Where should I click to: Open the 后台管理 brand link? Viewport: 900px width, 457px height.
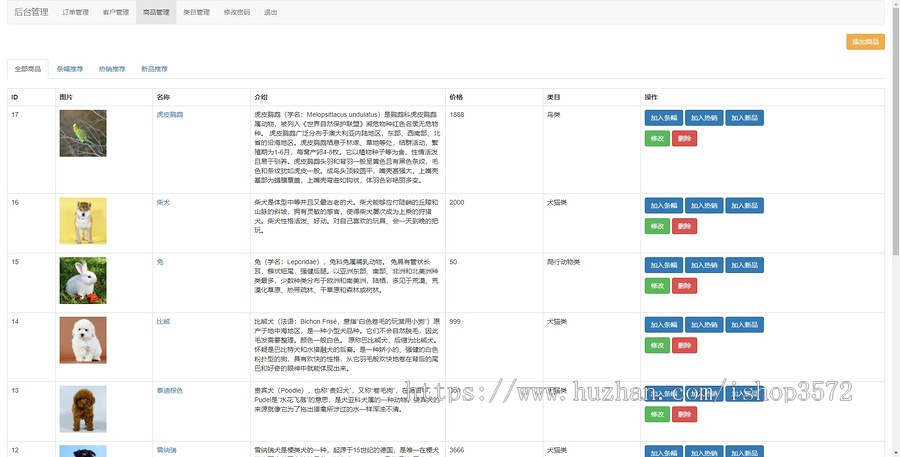tap(31, 12)
